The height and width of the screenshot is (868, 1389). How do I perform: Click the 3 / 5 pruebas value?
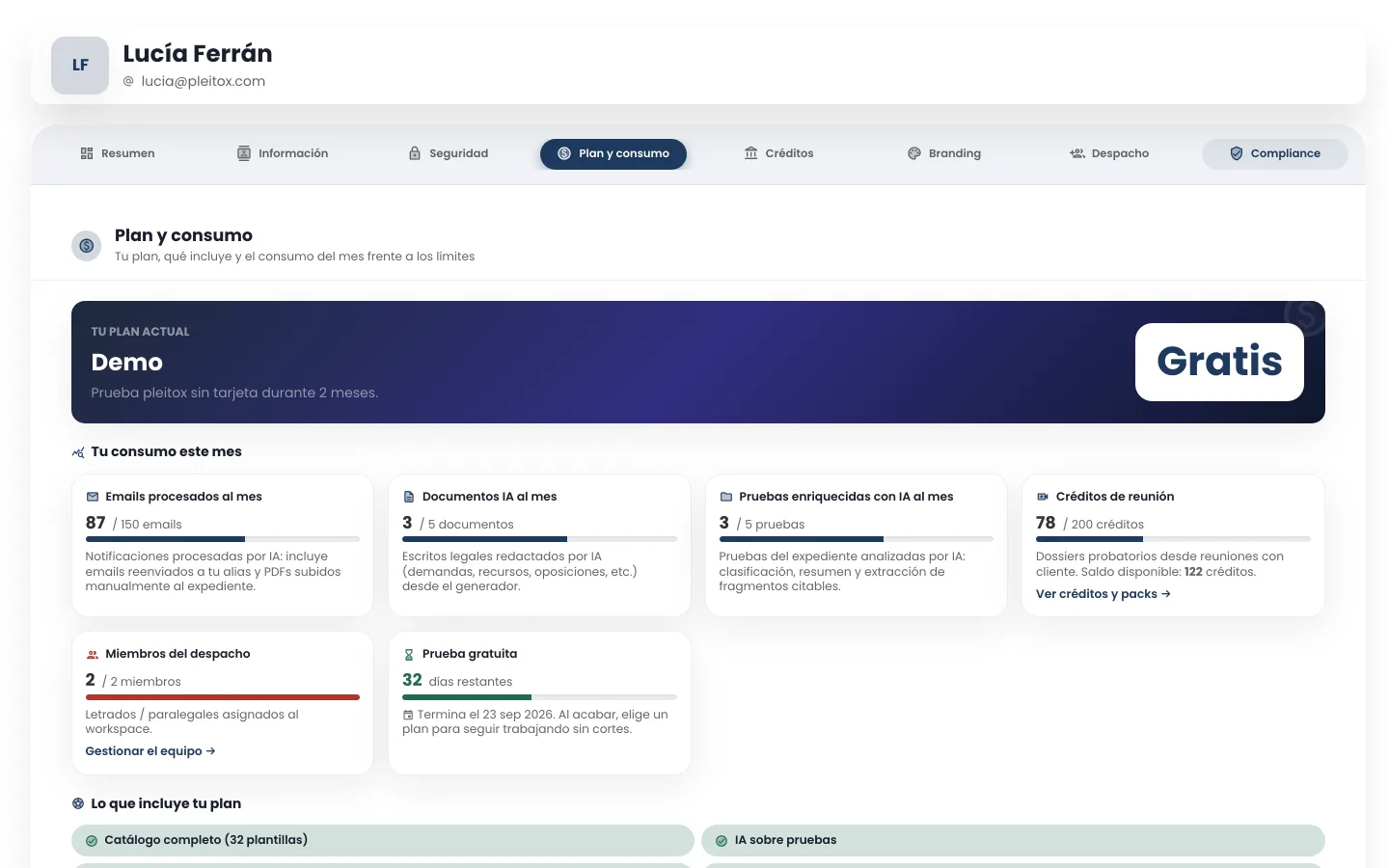[x=762, y=523]
